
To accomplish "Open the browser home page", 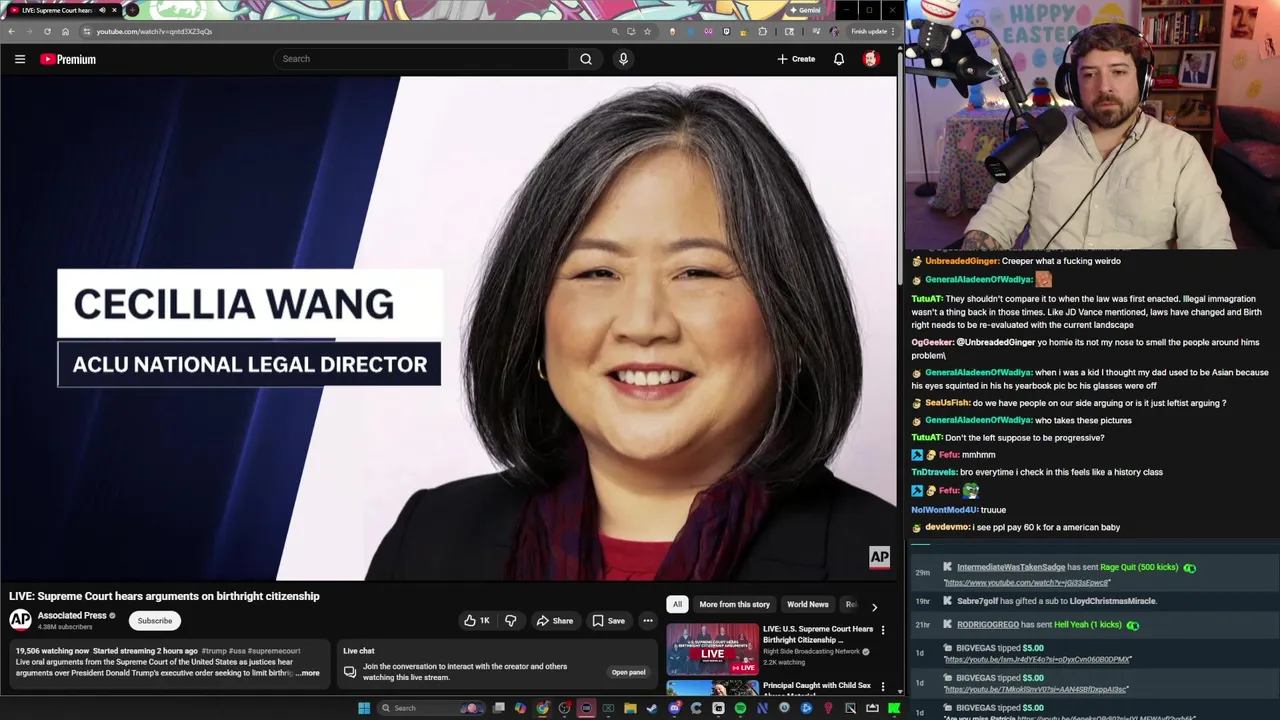I will [65, 31].
